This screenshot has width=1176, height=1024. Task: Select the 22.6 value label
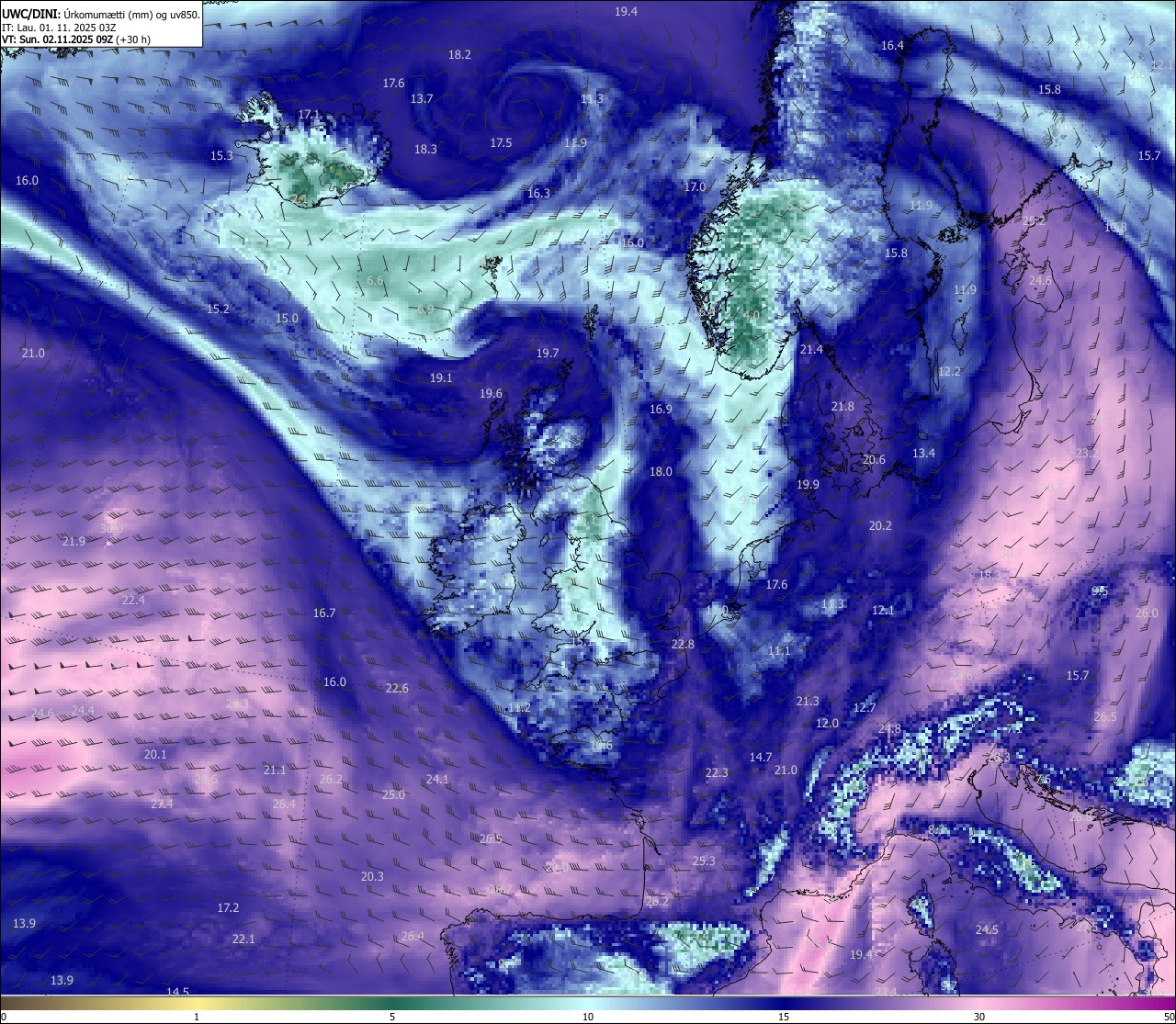point(397,688)
